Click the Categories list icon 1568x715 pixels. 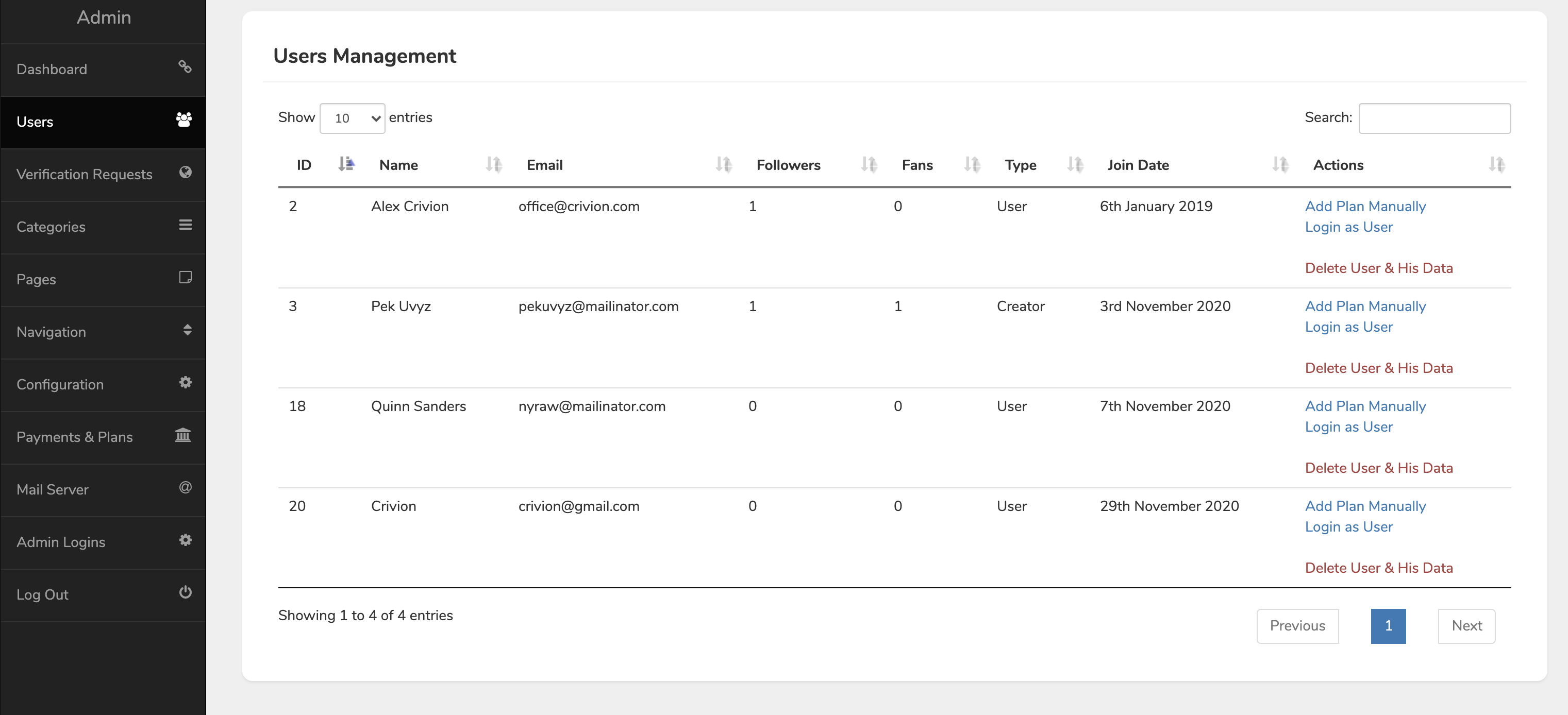tap(186, 225)
